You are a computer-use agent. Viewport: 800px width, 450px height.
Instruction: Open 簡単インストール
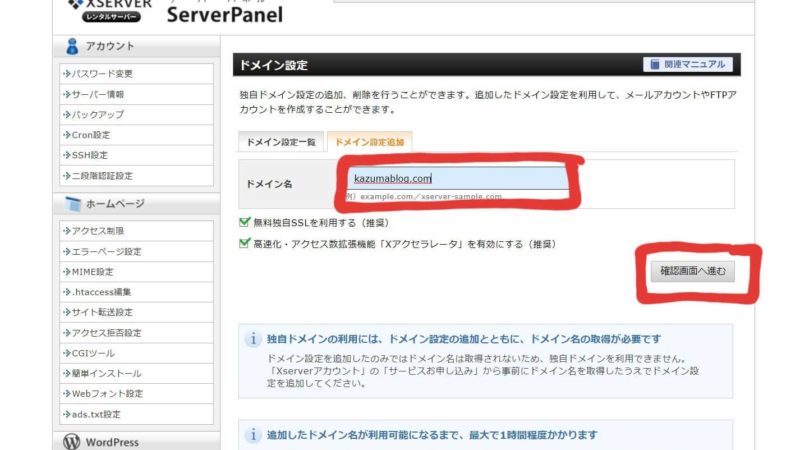[x=136, y=373]
